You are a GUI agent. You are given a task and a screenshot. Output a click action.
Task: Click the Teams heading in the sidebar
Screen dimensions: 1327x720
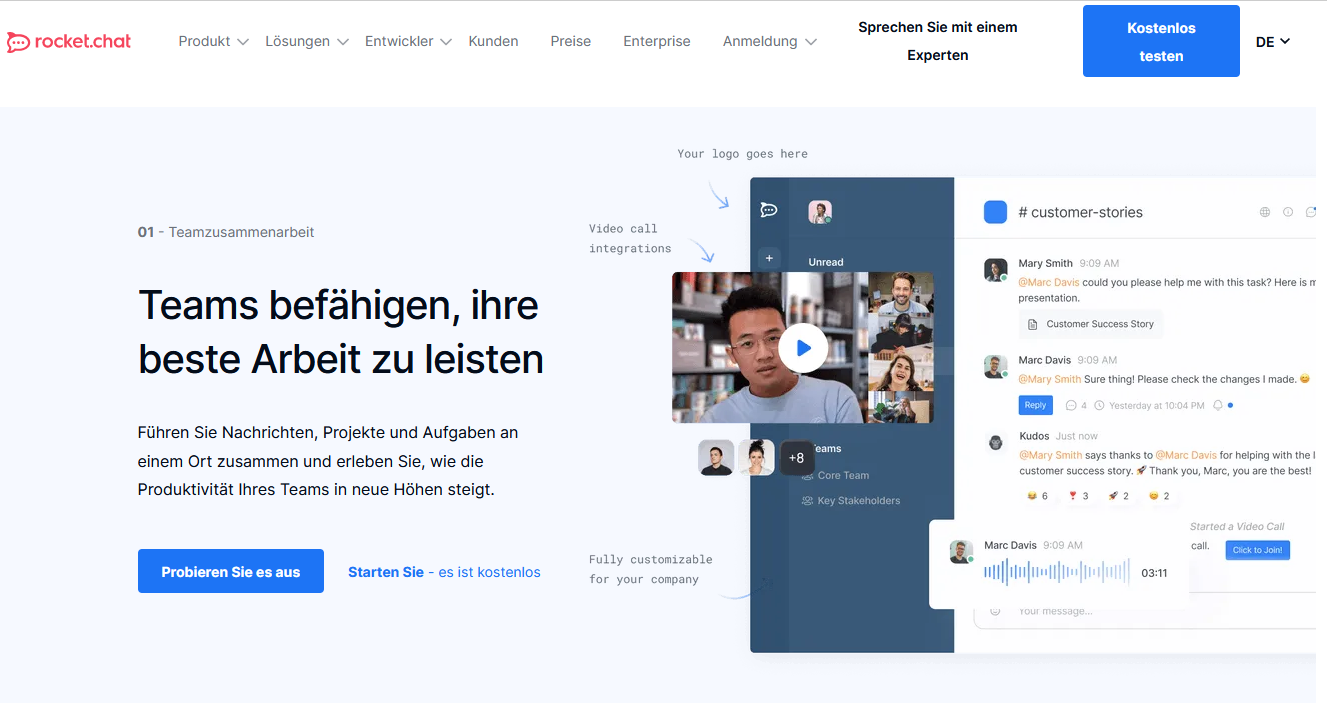pyautogui.click(x=826, y=449)
